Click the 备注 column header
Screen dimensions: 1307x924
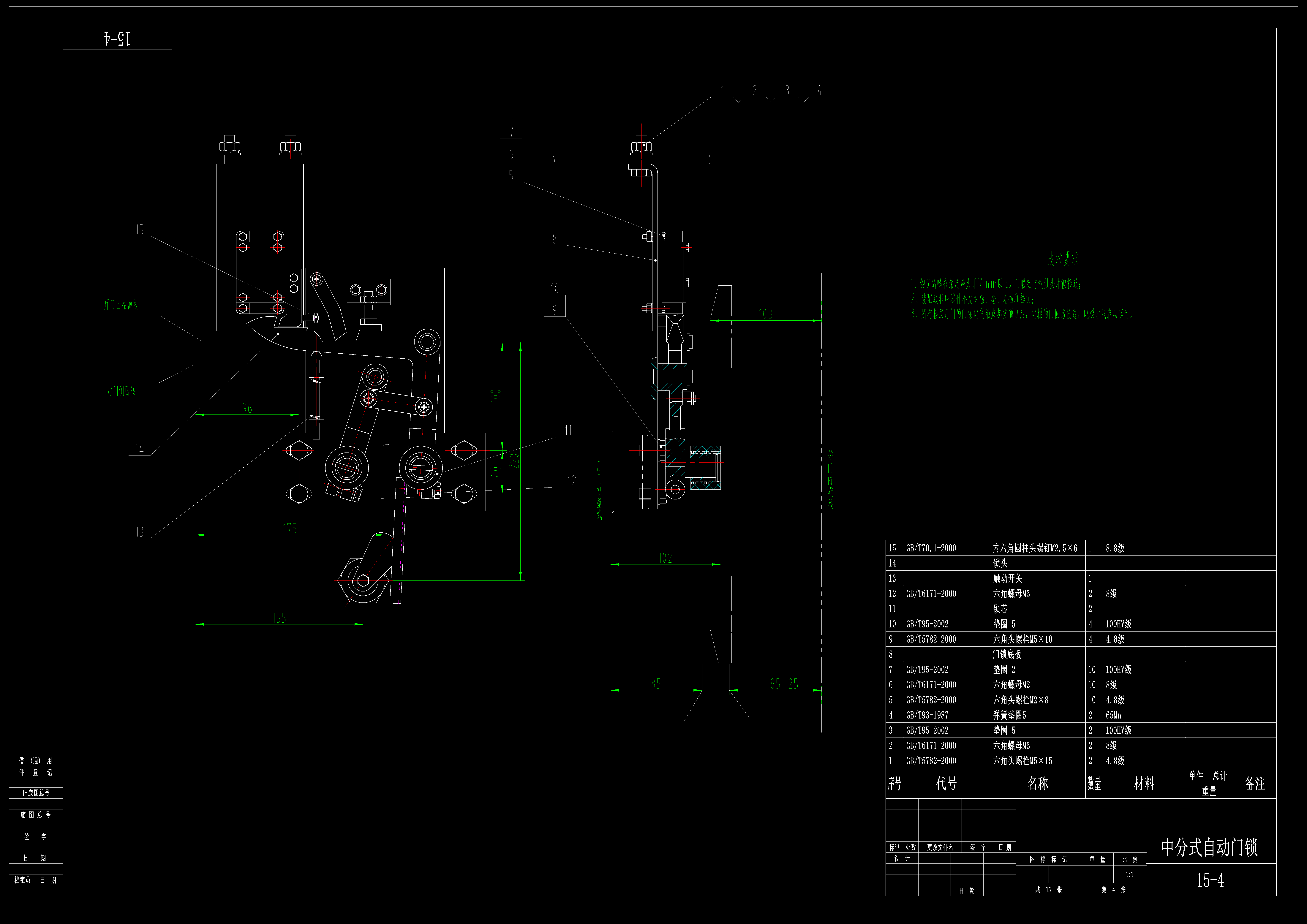click(1255, 783)
